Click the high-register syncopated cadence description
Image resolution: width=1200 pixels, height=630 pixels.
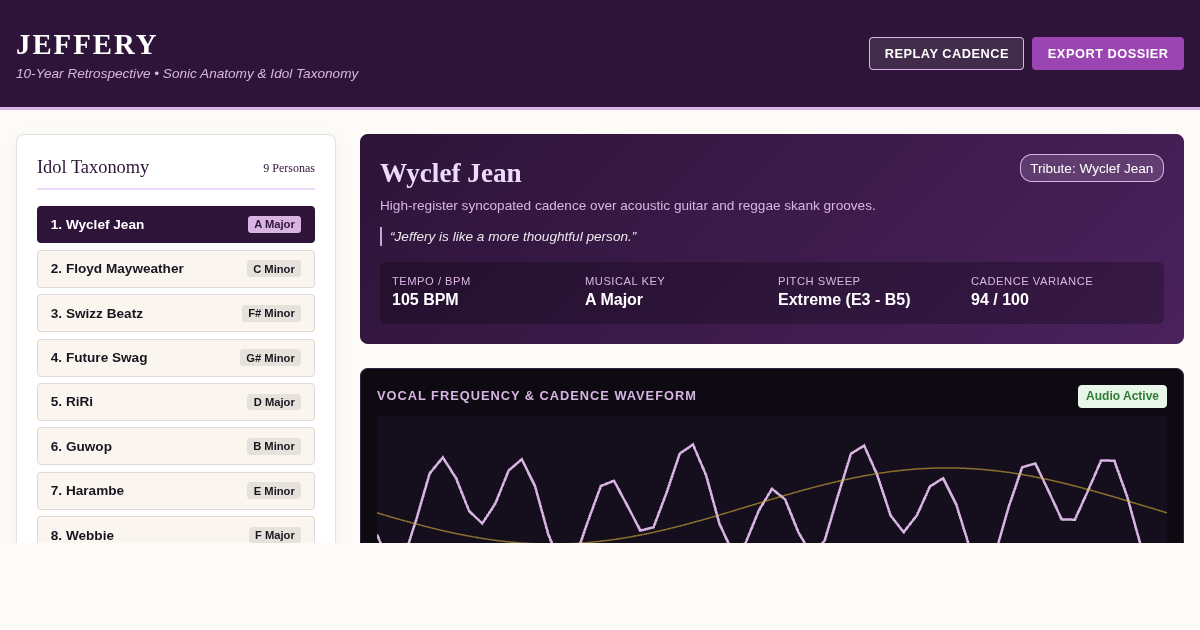point(628,206)
